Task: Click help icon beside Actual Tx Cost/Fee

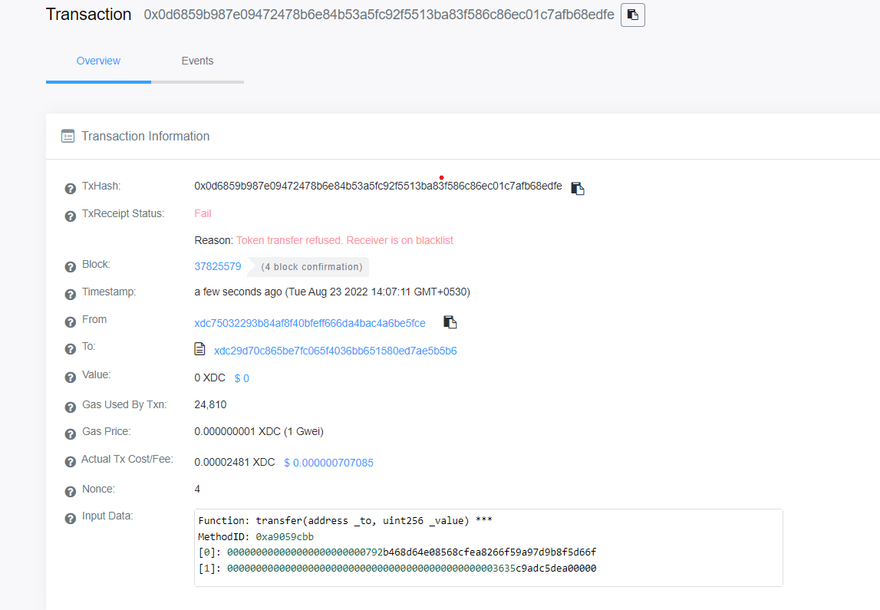Action: coord(70,462)
